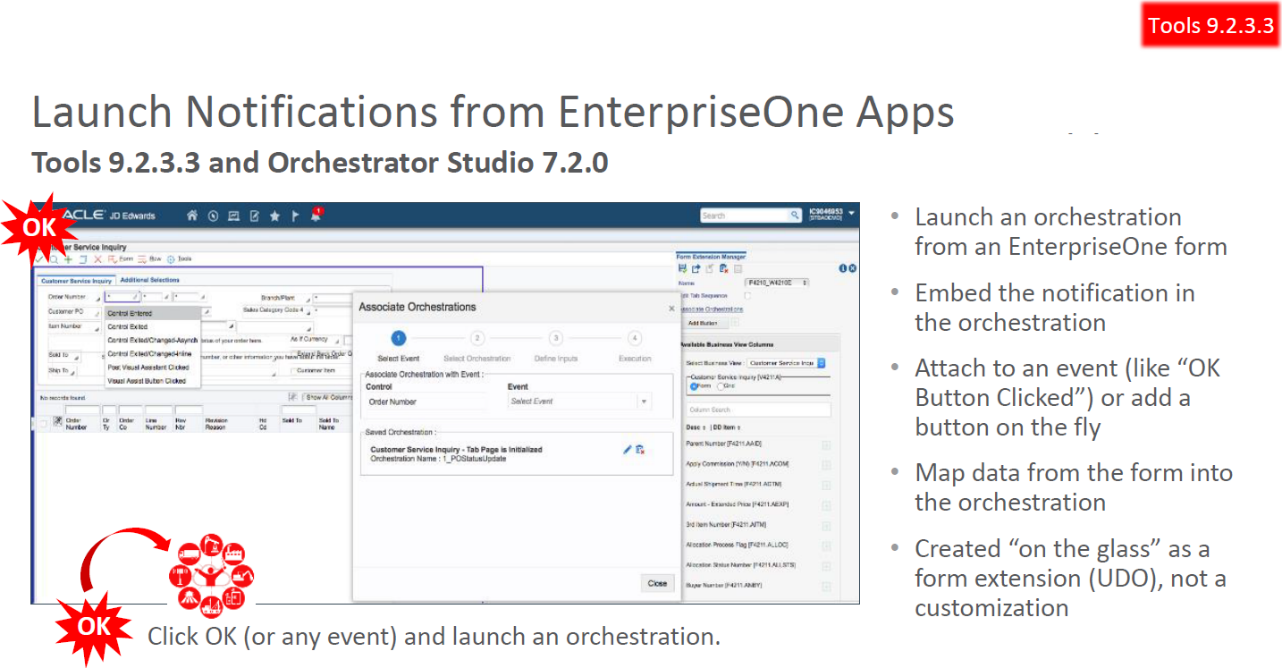
Task: Delete the saved orchestration 1_POStatusUpdate
Action: coord(640,450)
